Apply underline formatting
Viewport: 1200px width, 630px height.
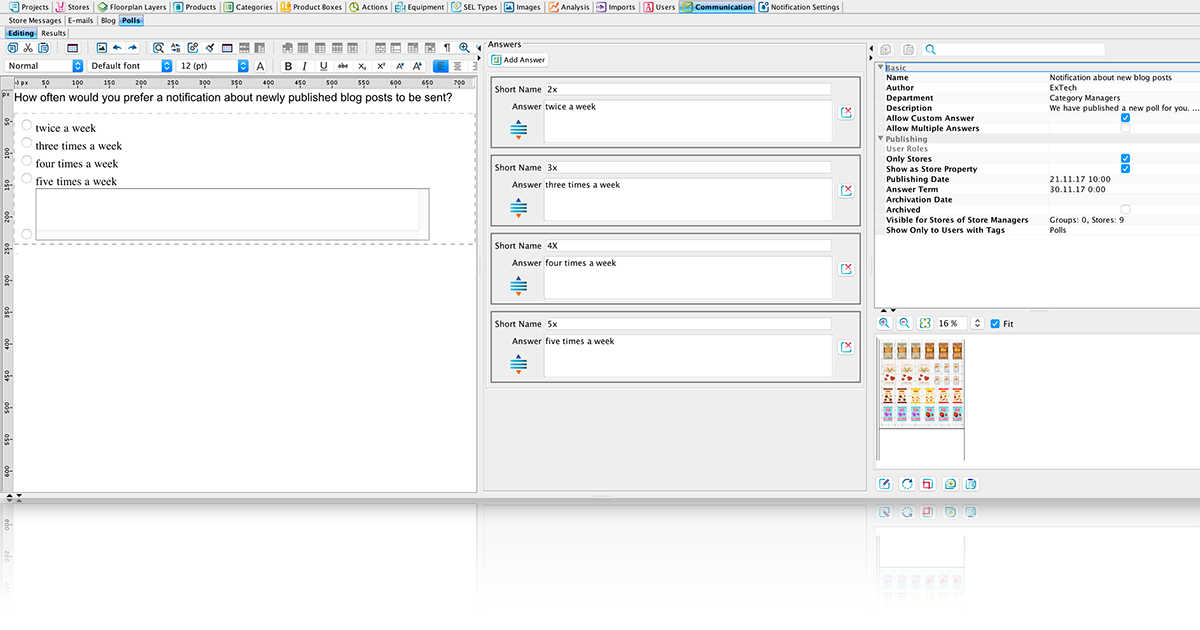click(323, 66)
